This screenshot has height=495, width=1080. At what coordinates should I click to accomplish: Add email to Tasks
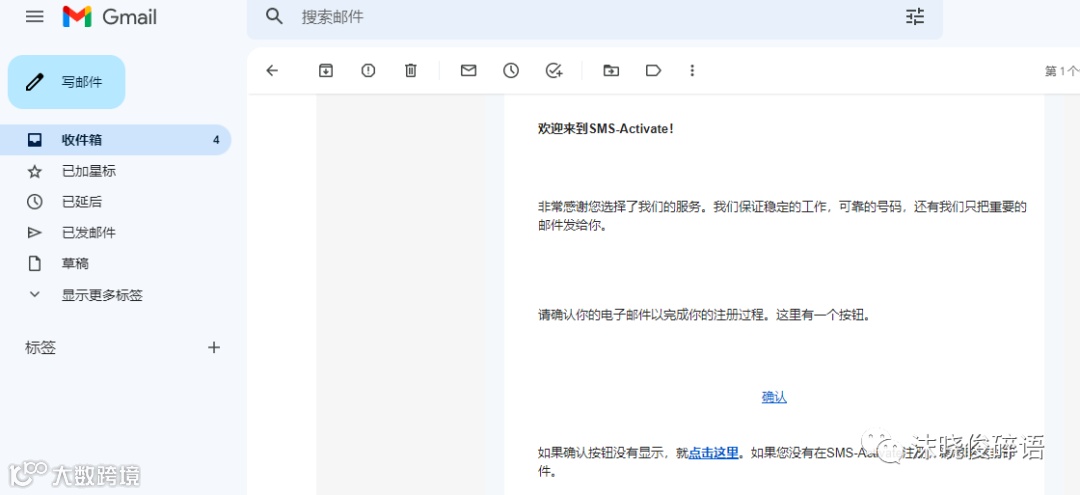click(554, 70)
